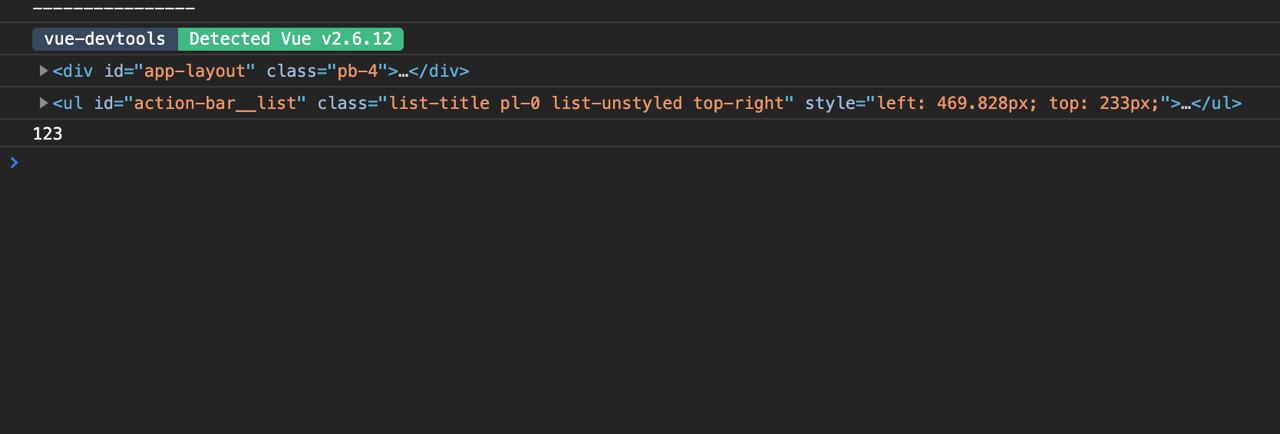Click the console prompt chevron
The image size is (1280, 434).
point(14,162)
